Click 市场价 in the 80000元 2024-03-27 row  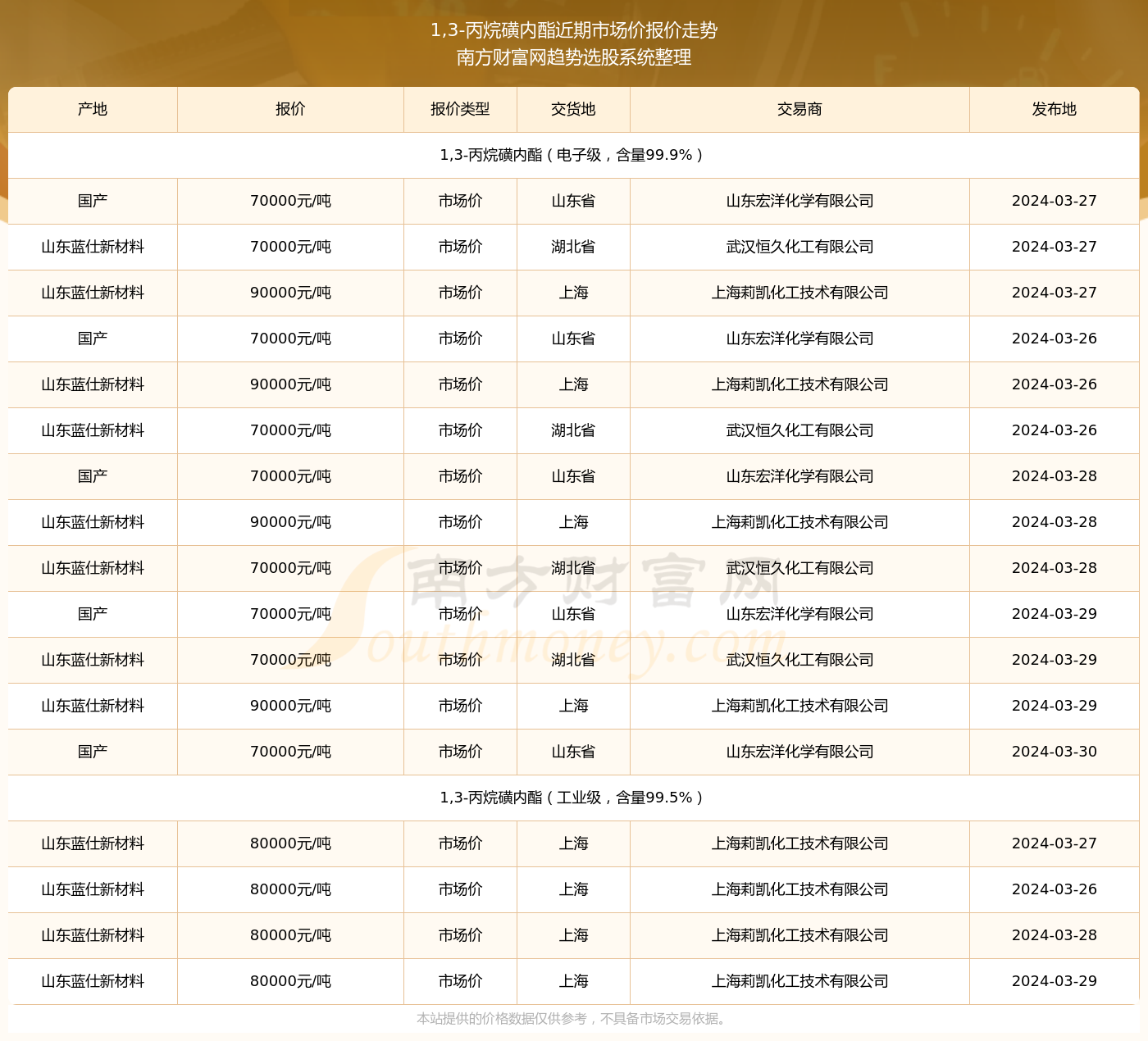(460, 843)
